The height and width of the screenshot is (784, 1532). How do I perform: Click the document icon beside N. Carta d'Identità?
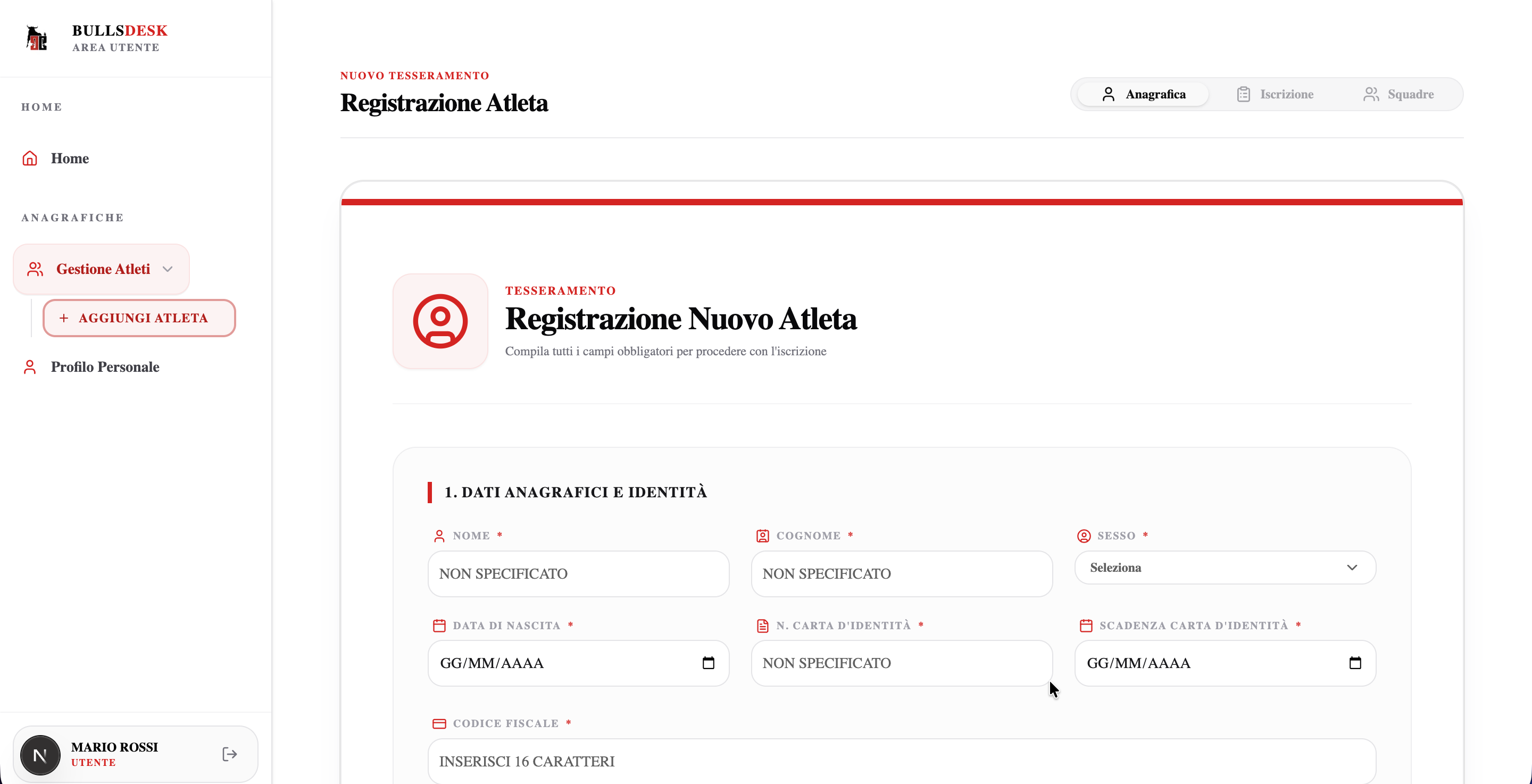pyautogui.click(x=762, y=626)
